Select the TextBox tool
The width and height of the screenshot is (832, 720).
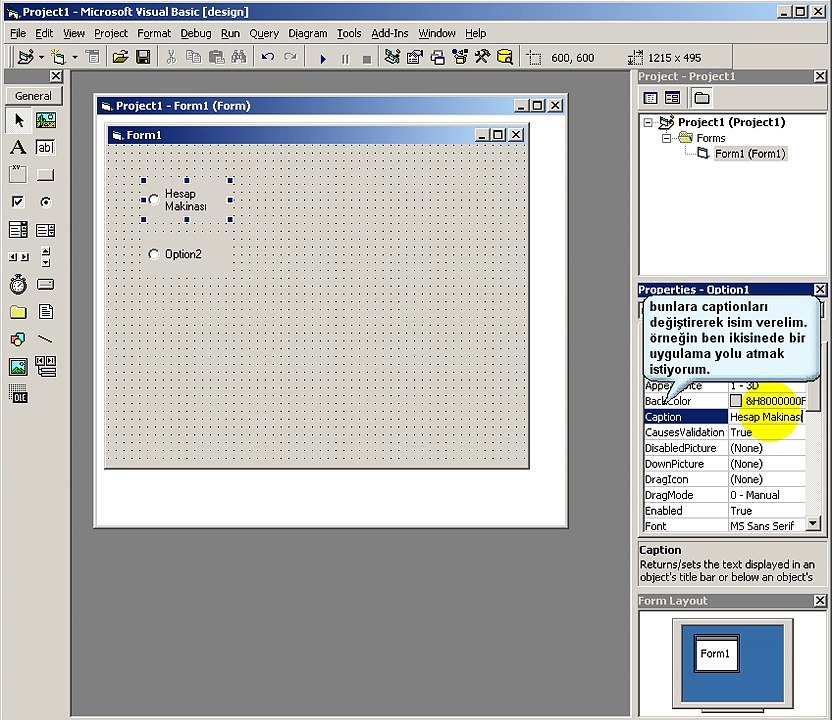[x=46, y=148]
